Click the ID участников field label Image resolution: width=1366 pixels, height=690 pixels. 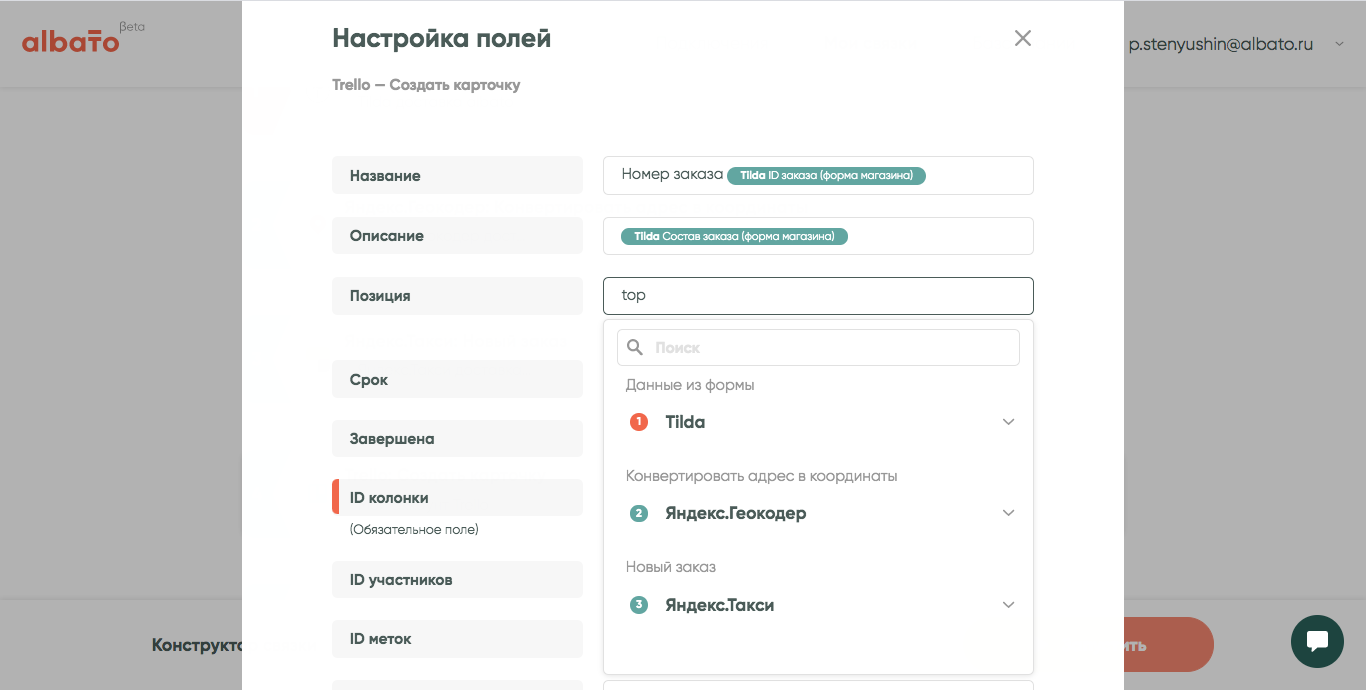coord(457,579)
